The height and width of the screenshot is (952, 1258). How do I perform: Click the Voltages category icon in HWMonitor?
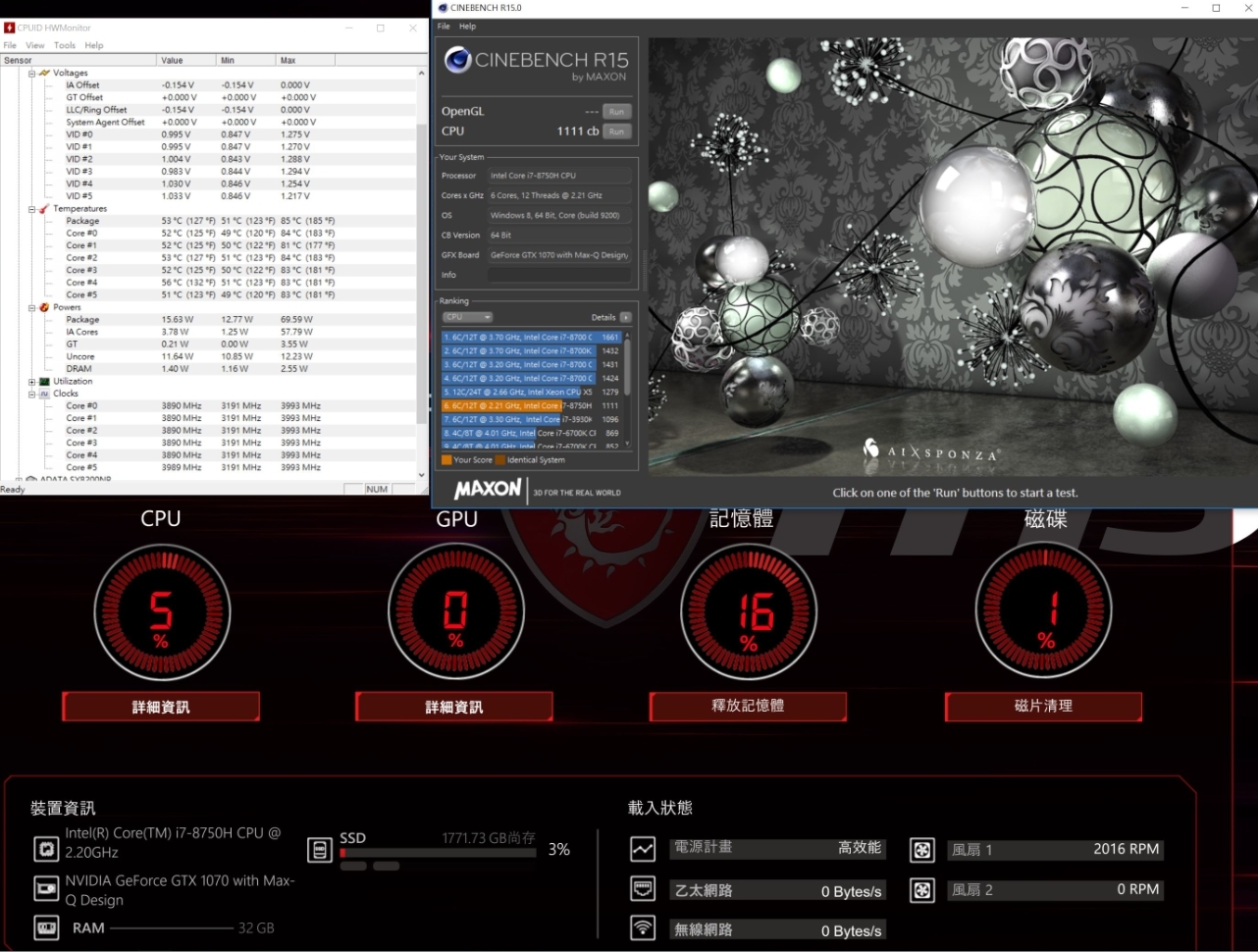click(x=44, y=73)
